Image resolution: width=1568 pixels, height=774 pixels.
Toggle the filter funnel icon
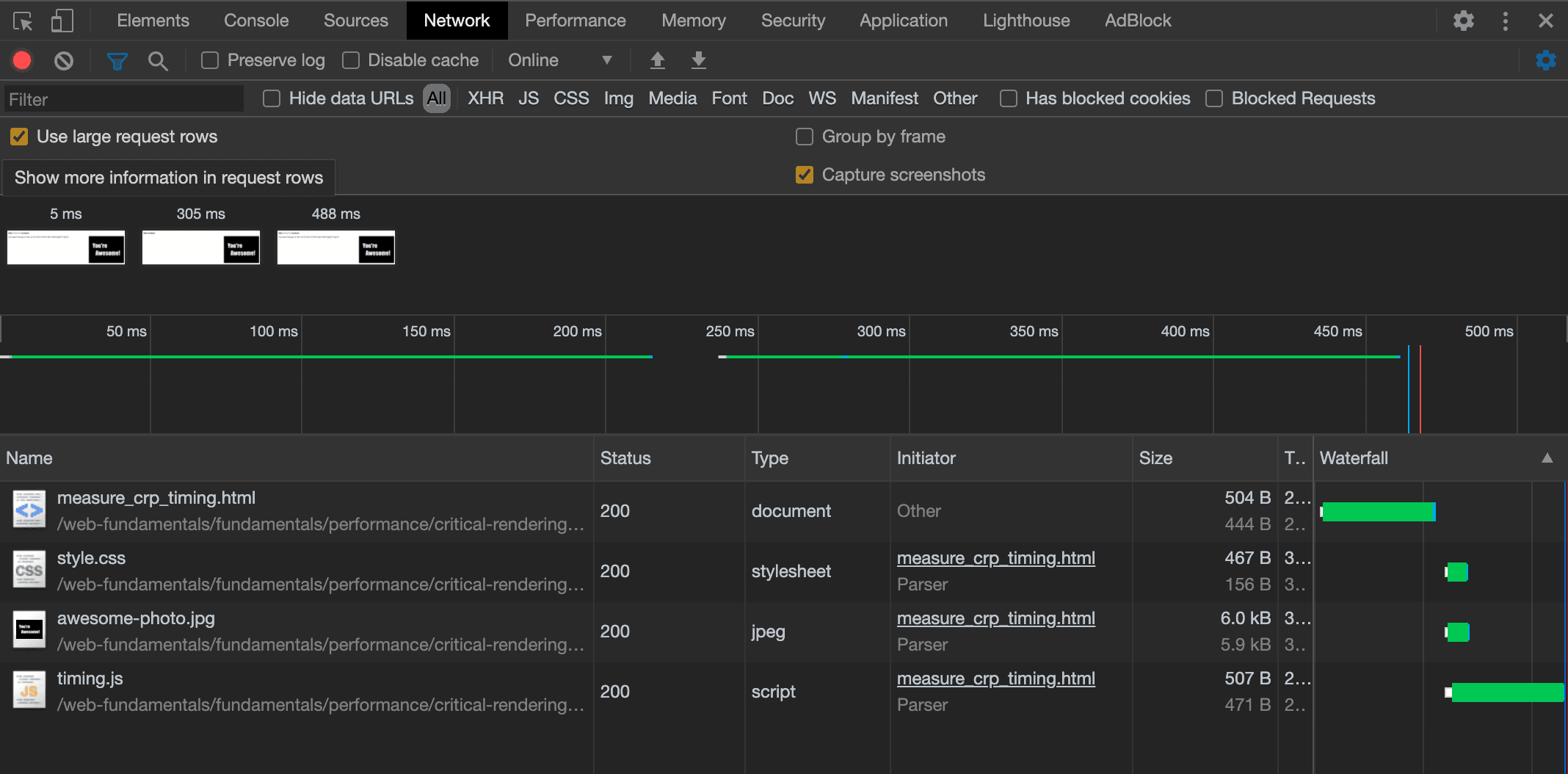point(117,60)
